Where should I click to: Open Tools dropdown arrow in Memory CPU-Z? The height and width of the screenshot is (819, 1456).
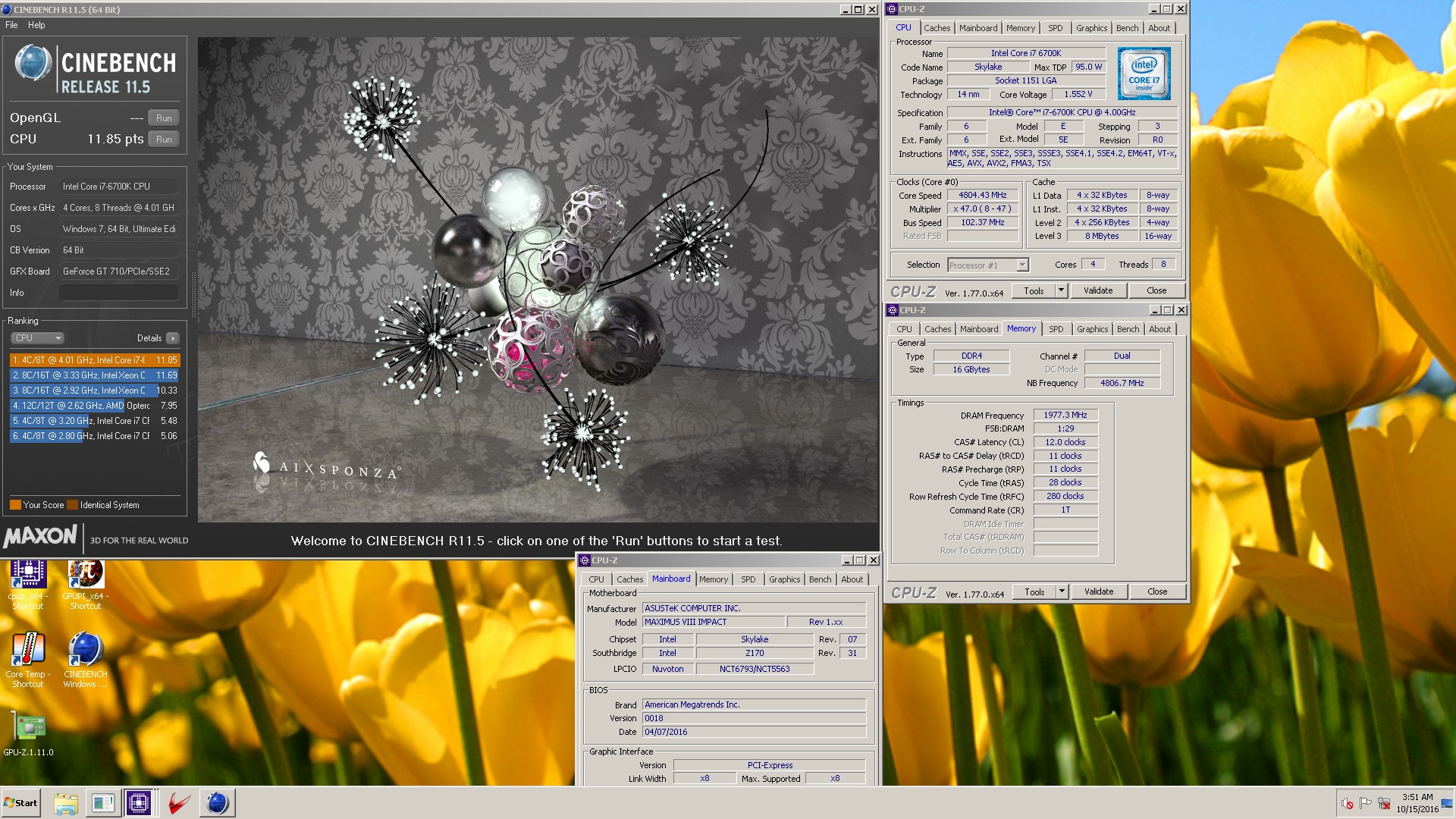[1062, 591]
